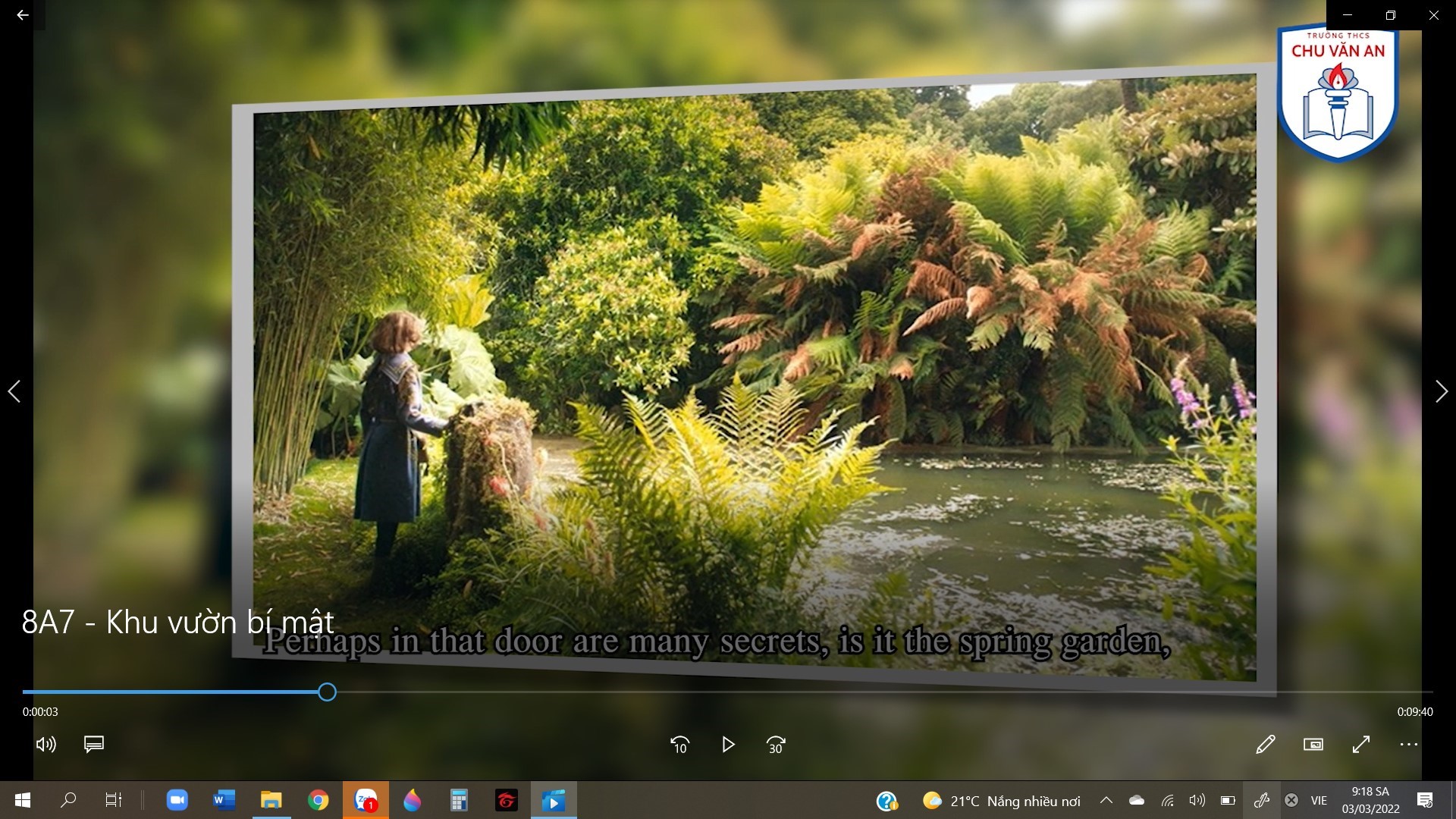This screenshot has width=1456, height=819.
Task: Show the previous item with left chevron
Action: tap(14, 391)
